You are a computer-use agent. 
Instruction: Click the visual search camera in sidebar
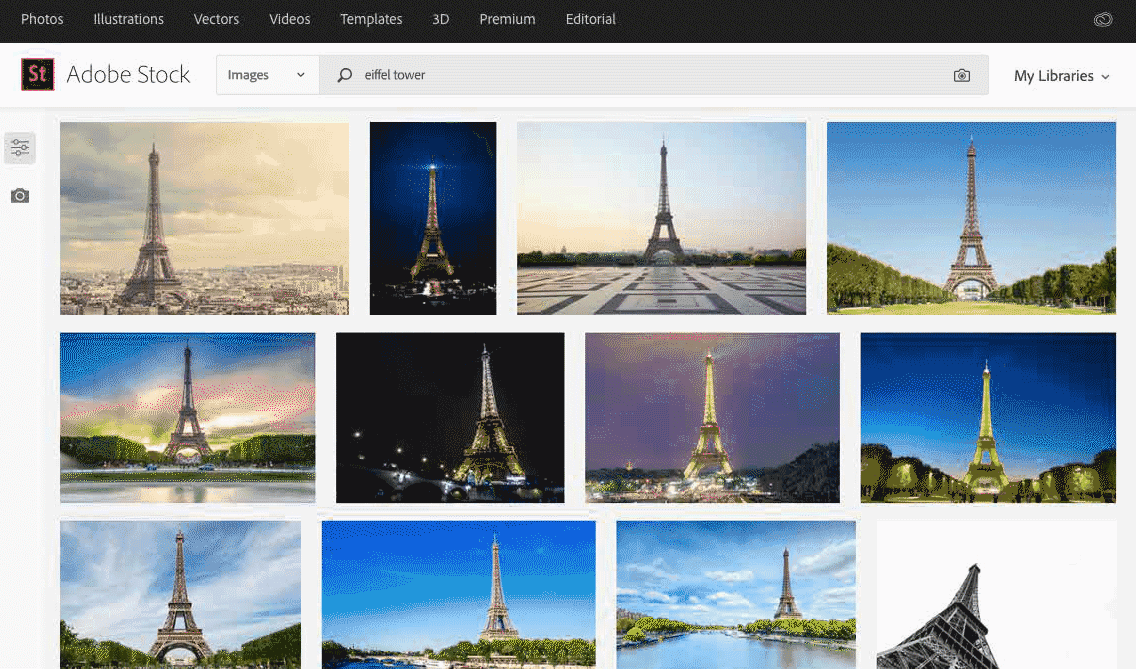click(x=20, y=196)
